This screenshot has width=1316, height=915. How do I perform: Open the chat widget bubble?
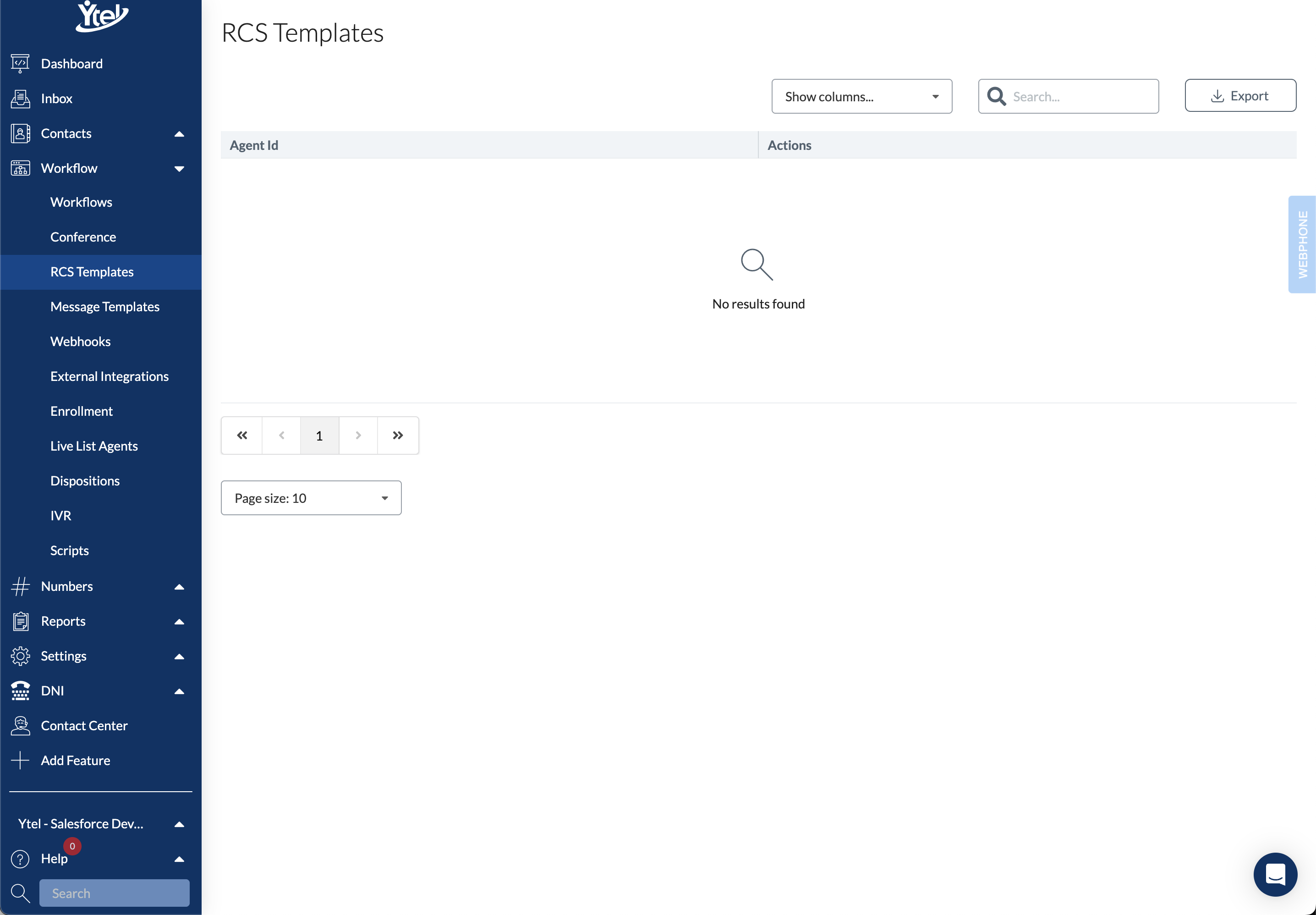1275,874
